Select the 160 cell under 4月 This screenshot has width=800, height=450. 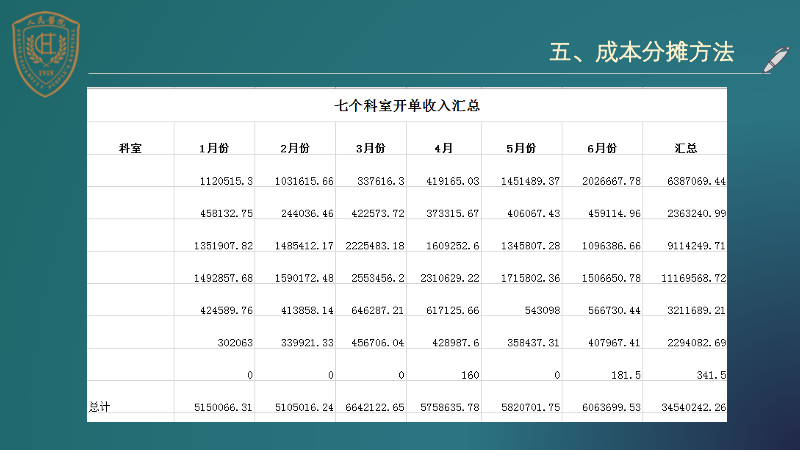tap(470, 375)
